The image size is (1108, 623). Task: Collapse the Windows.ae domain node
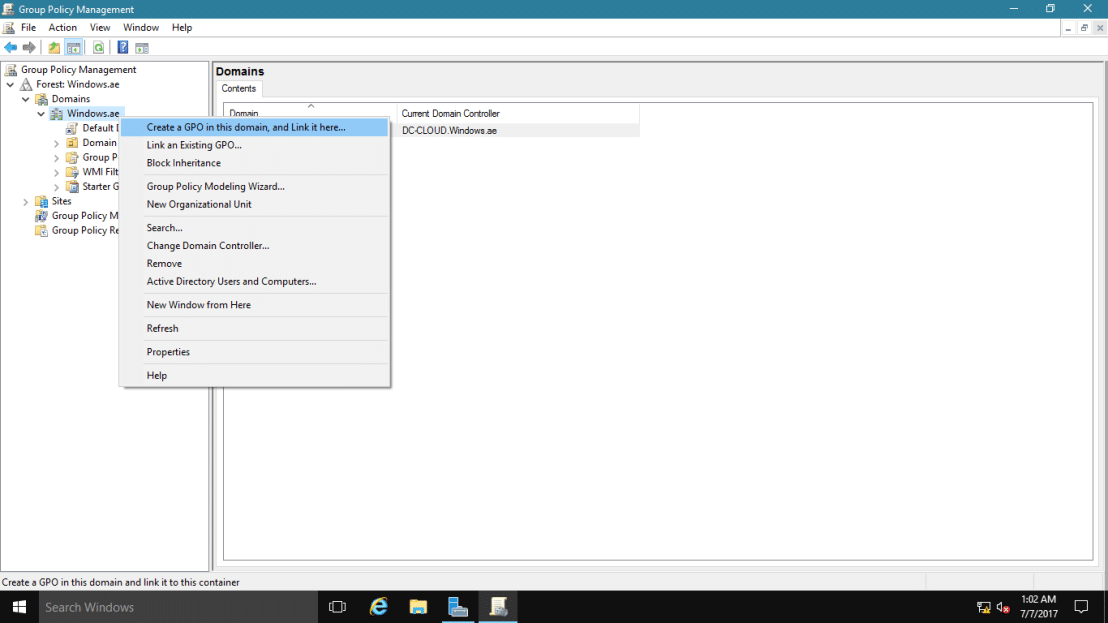point(41,114)
